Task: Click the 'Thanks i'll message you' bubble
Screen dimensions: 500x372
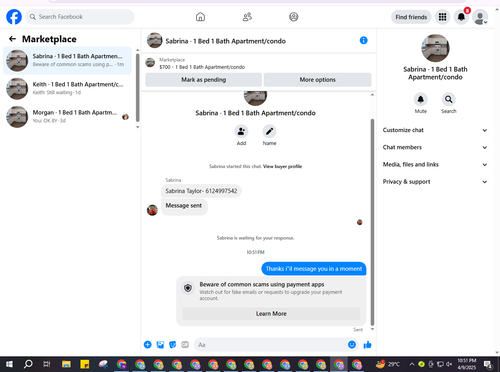Action: pos(314,269)
